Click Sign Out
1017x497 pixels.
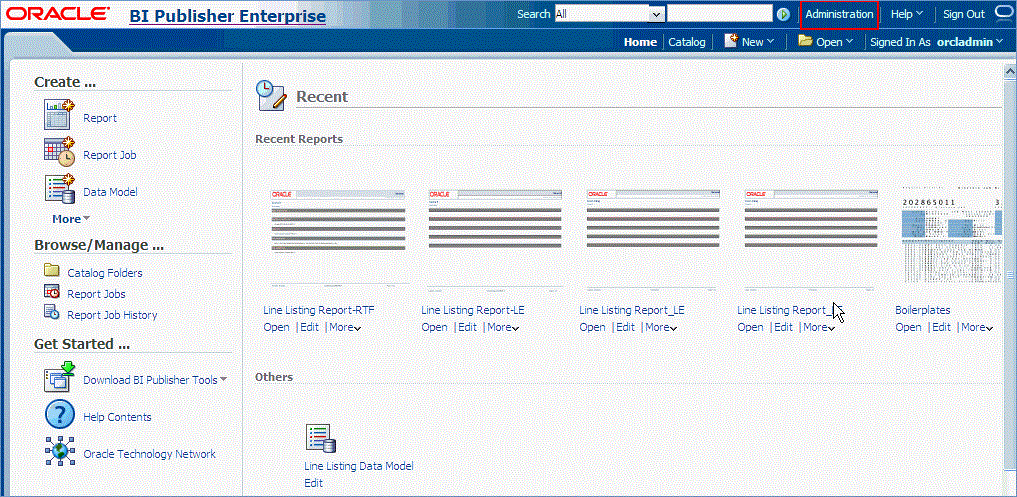964,14
